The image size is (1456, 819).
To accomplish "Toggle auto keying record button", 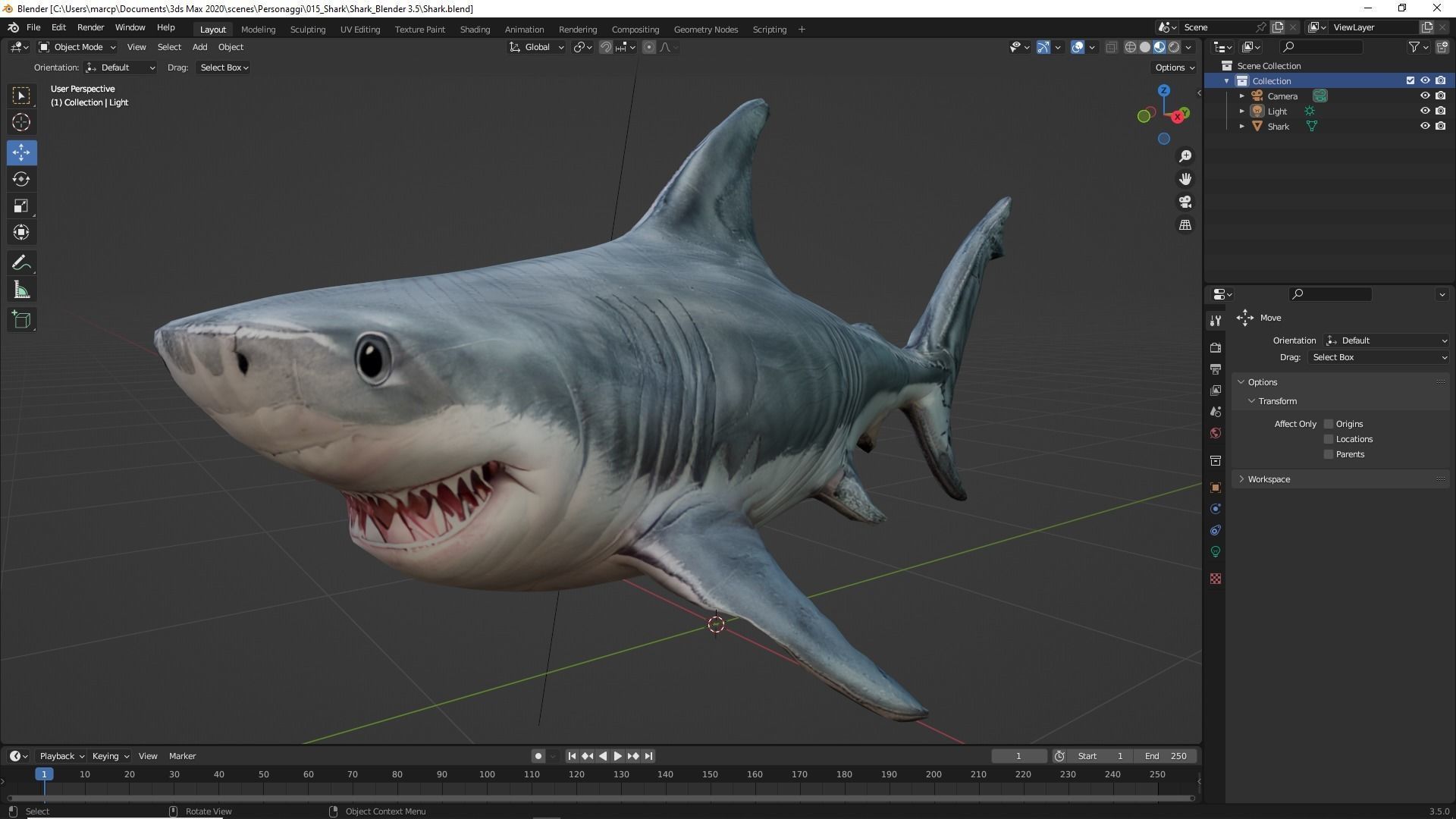I will pos(538,756).
